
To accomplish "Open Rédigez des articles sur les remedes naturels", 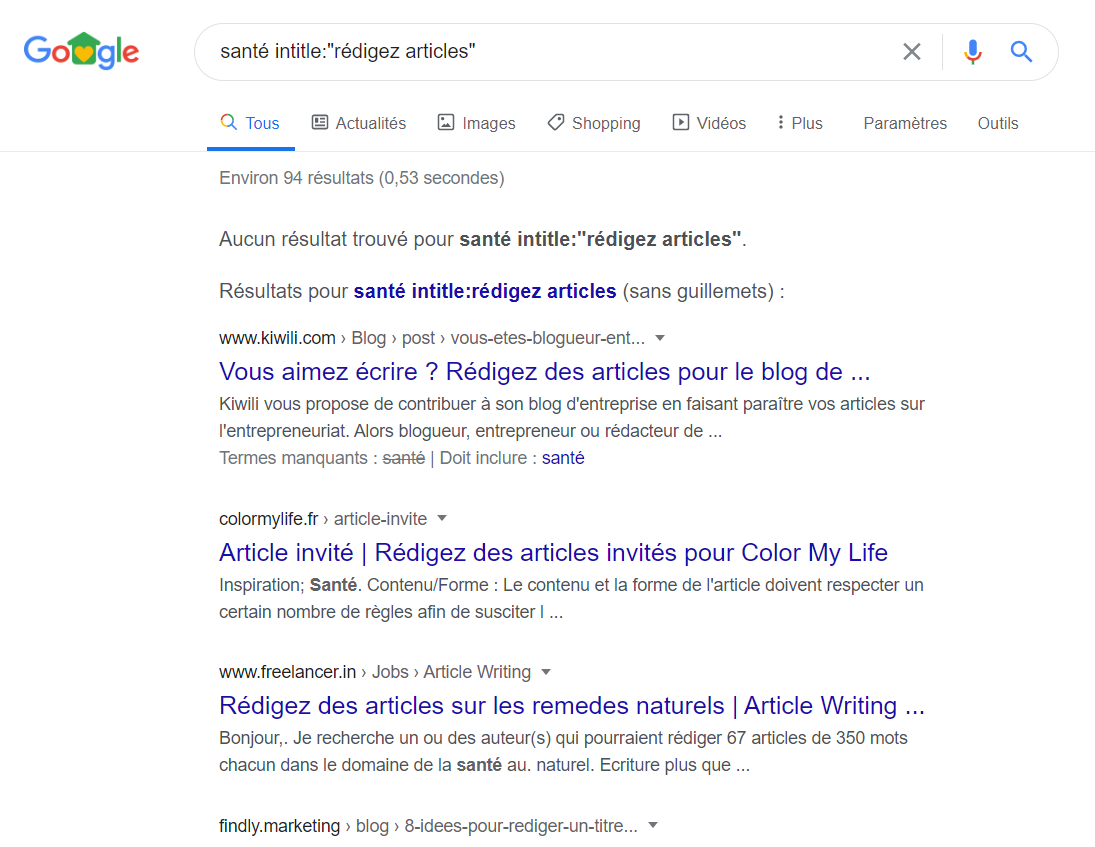I will pos(572,705).
